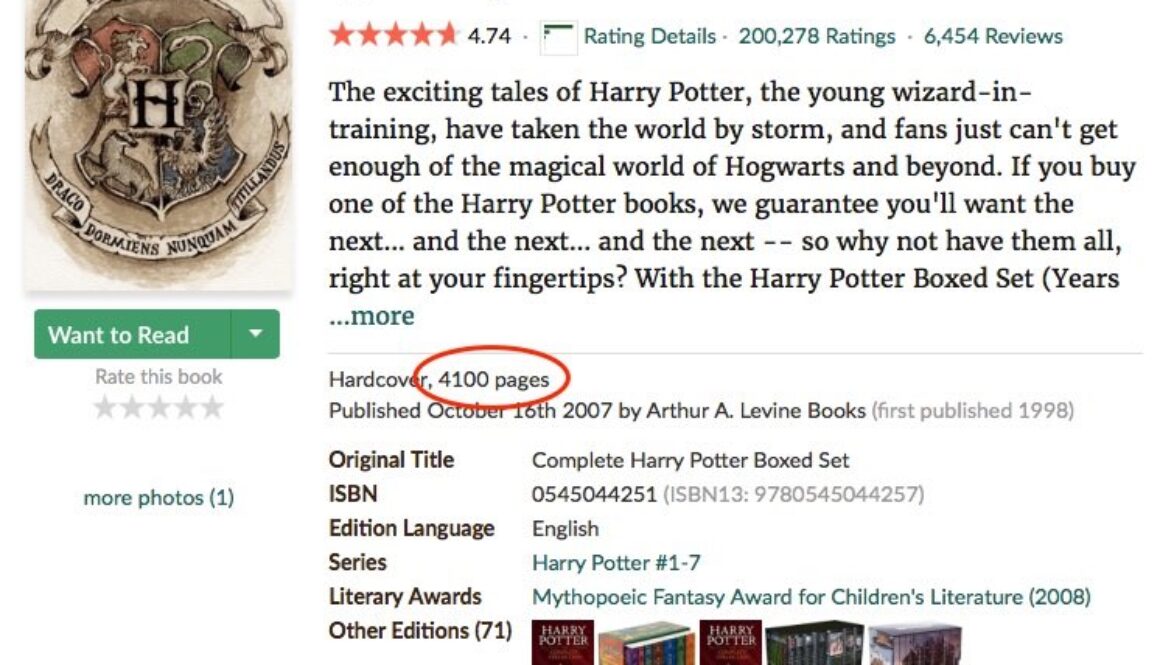The width and height of the screenshot is (1160, 665).
Task: Rate this book three stars
Action: [158, 407]
